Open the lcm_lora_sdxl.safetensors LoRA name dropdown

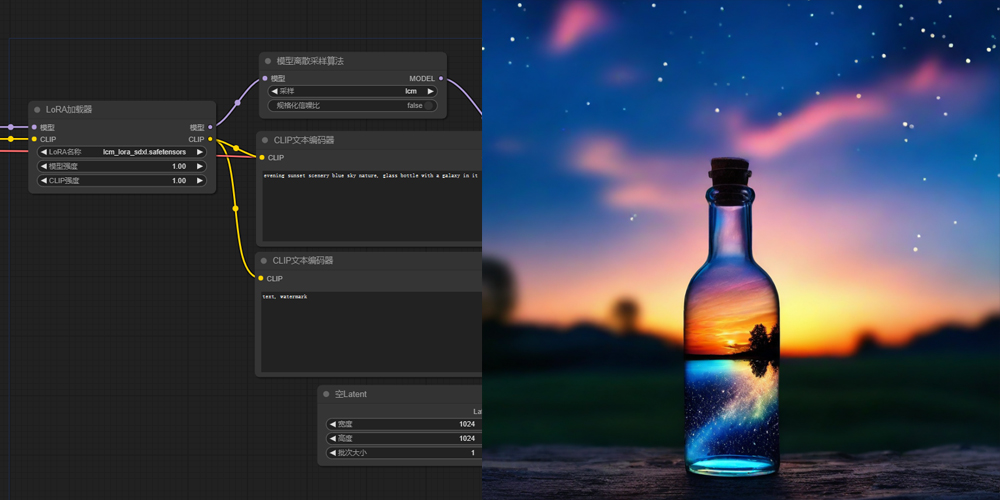point(145,152)
